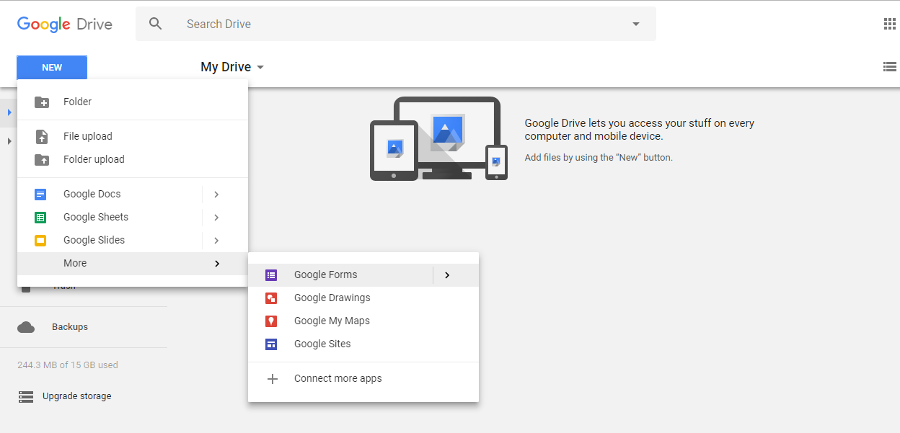Open the More menu item
This screenshot has width=900, height=433.
pyautogui.click(x=133, y=263)
